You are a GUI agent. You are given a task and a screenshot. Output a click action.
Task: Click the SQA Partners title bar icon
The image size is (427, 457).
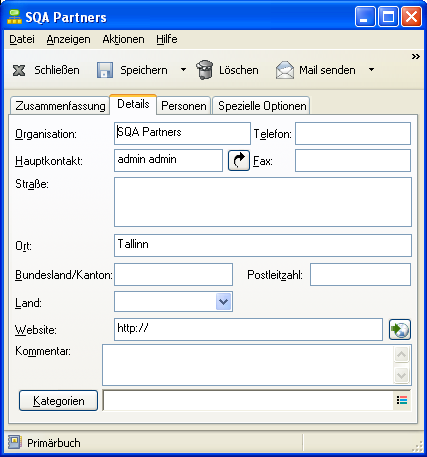(x=14, y=17)
